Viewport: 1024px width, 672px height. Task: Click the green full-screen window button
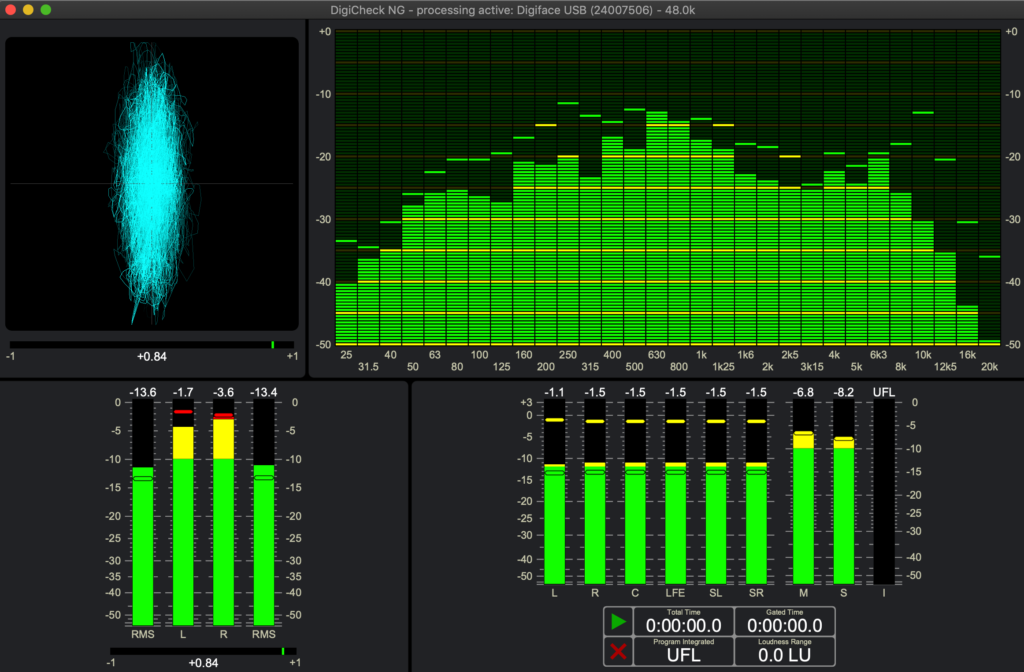coord(46,9)
